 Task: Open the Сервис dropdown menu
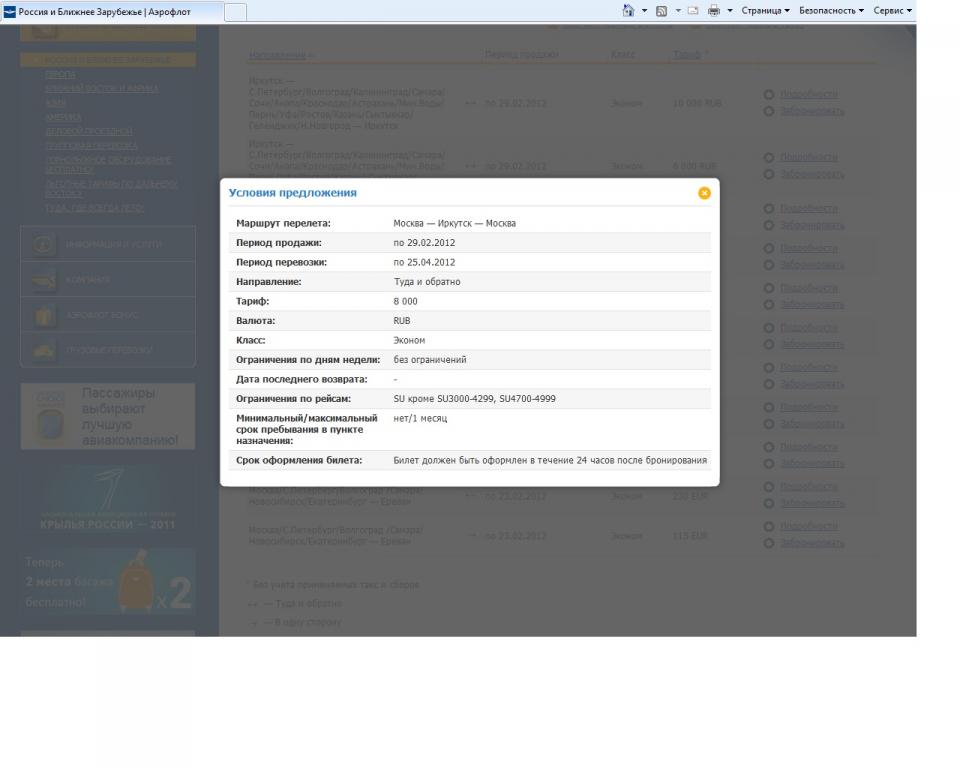892,11
